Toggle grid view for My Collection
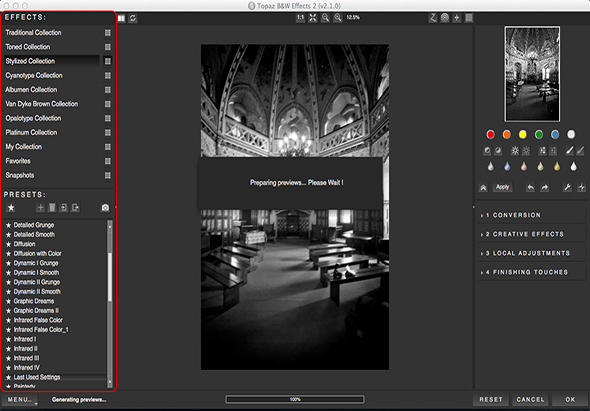 click(108, 147)
